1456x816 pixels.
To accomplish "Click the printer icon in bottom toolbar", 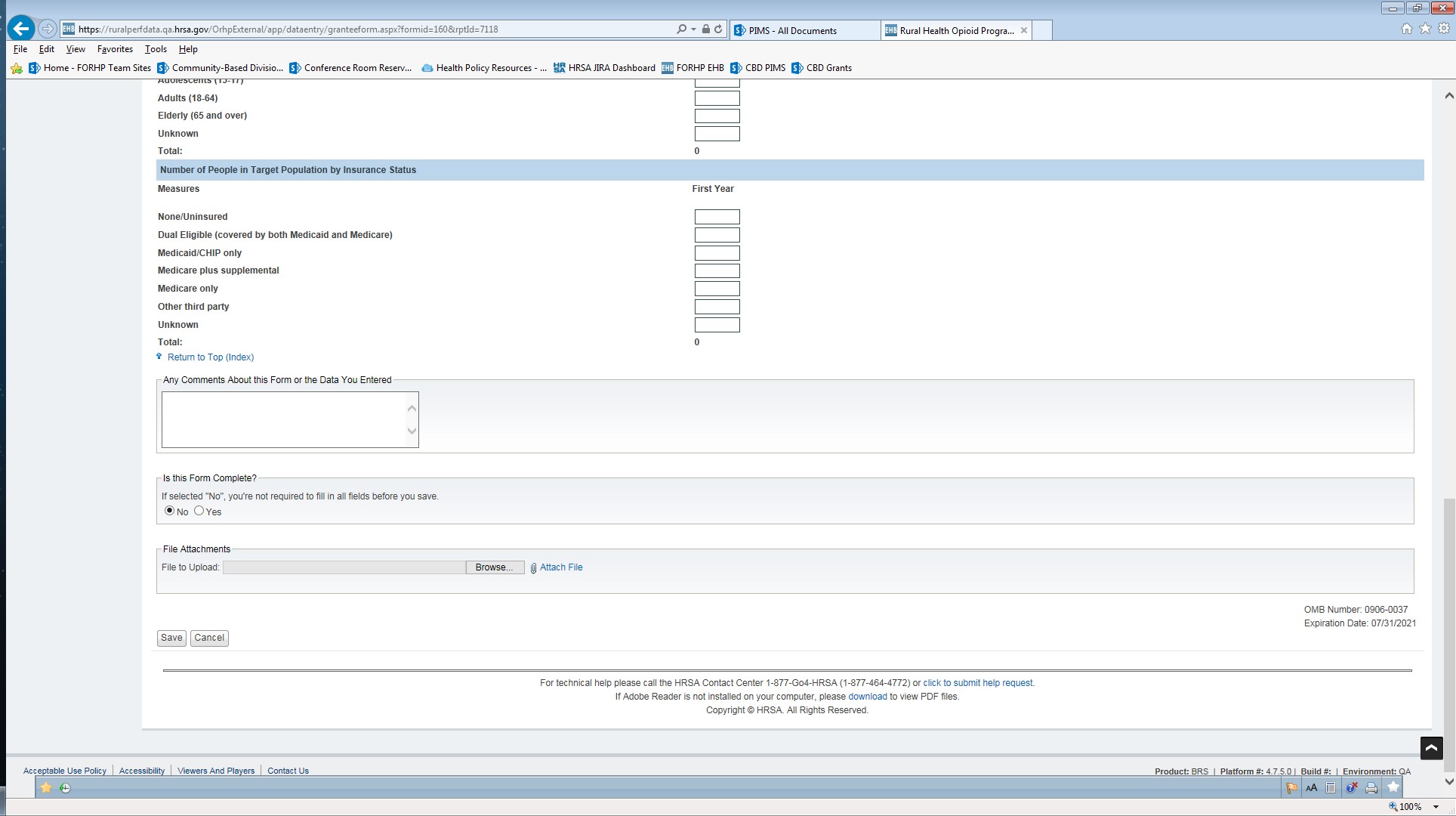I will click(x=1371, y=788).
